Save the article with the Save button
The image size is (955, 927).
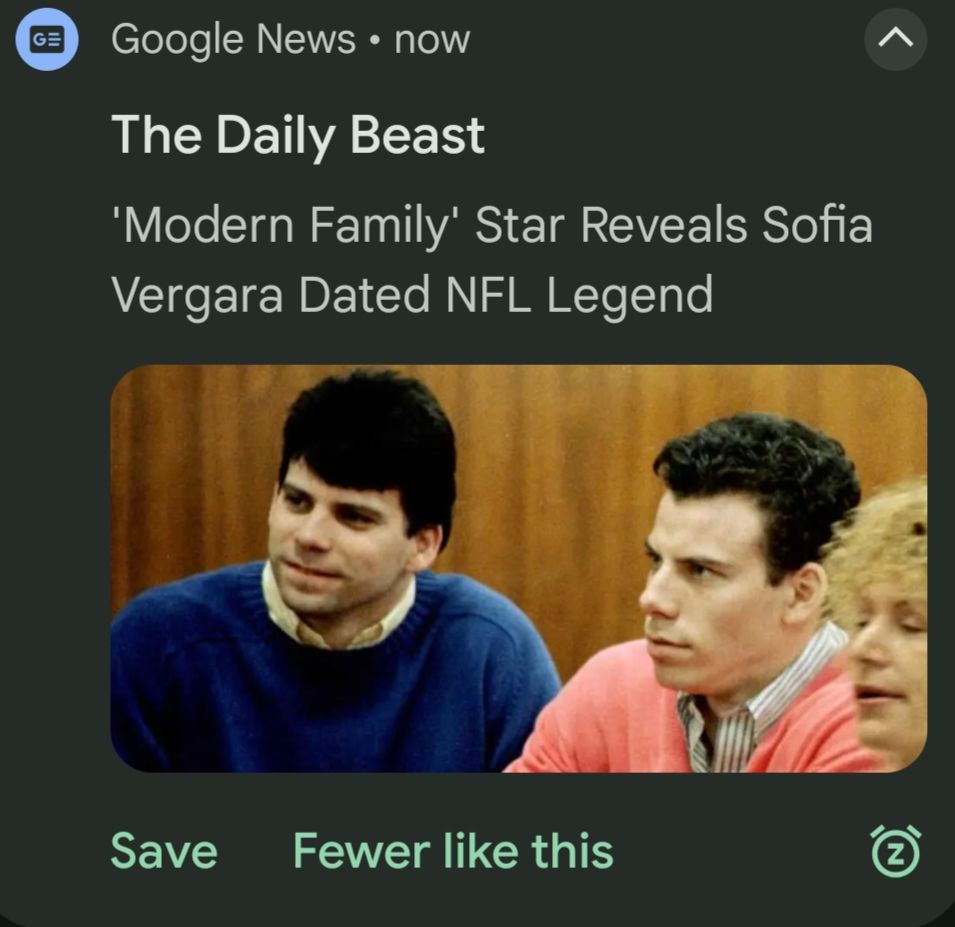pos(164,851)
